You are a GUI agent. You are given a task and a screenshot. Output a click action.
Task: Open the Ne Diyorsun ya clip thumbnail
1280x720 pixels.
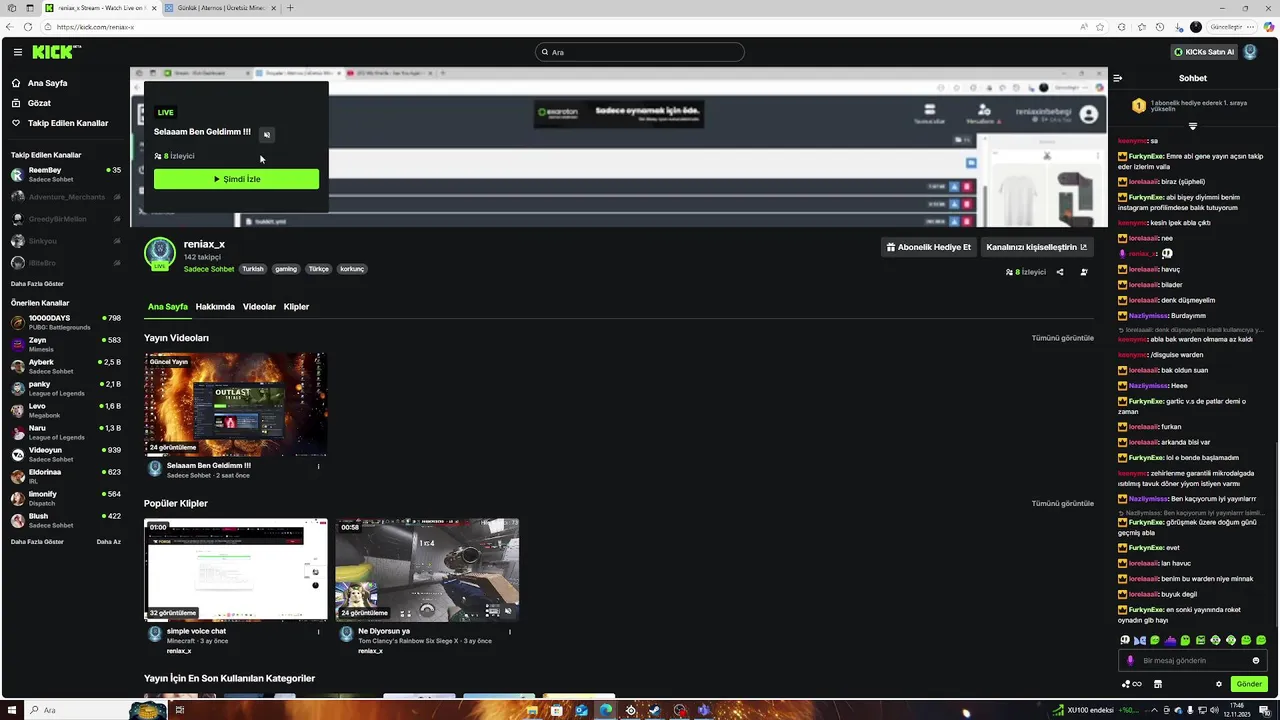[x=427, y=570]
